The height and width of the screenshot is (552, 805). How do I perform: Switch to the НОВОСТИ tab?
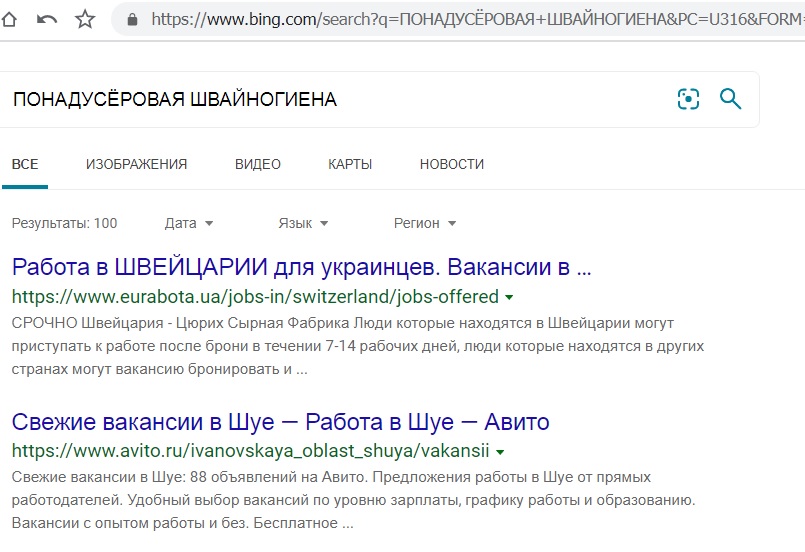coord(452,164)
